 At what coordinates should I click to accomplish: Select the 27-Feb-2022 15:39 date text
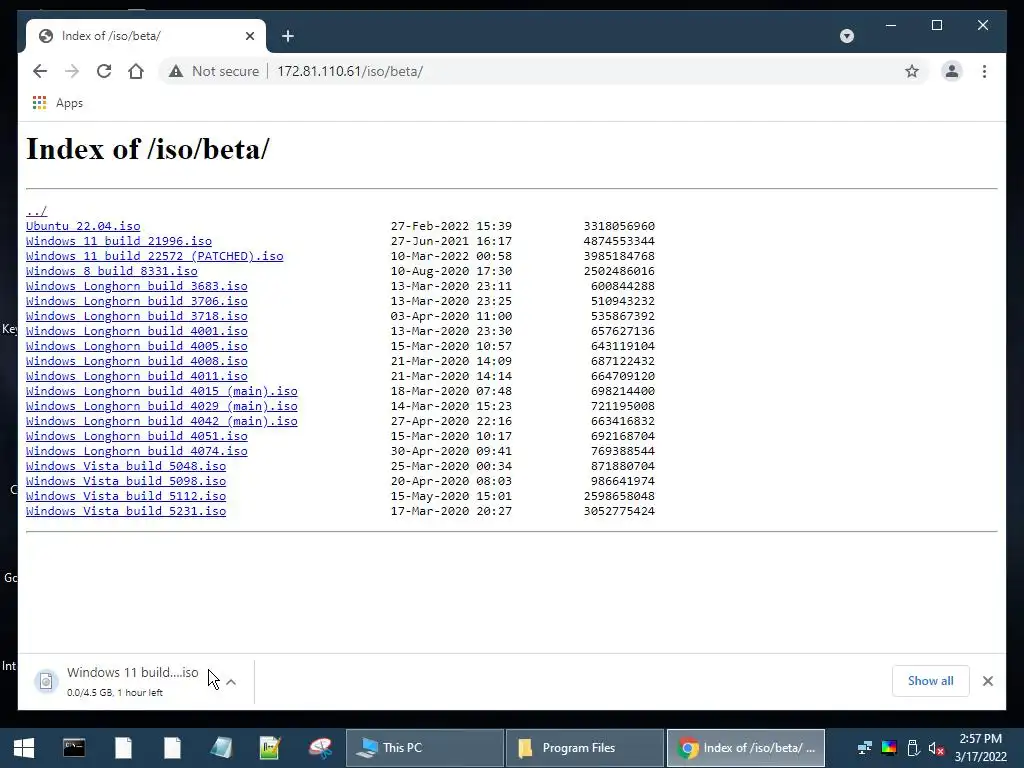pos(451,226)
